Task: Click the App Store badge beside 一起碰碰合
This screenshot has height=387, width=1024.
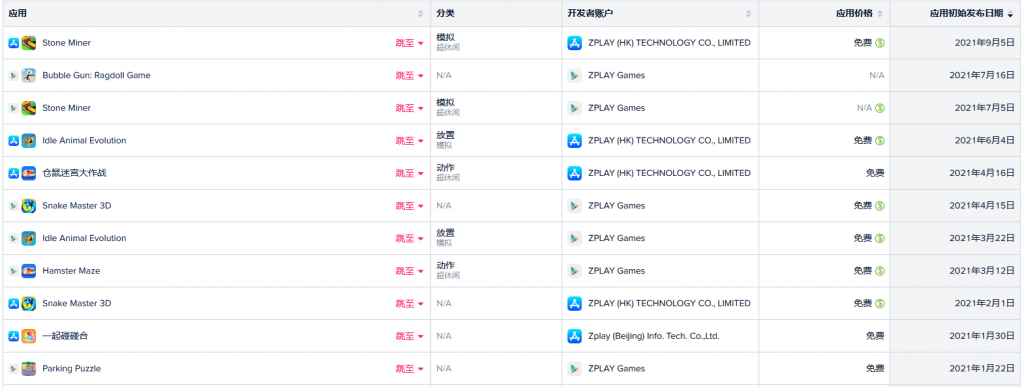Action: (x=13, y=337)
